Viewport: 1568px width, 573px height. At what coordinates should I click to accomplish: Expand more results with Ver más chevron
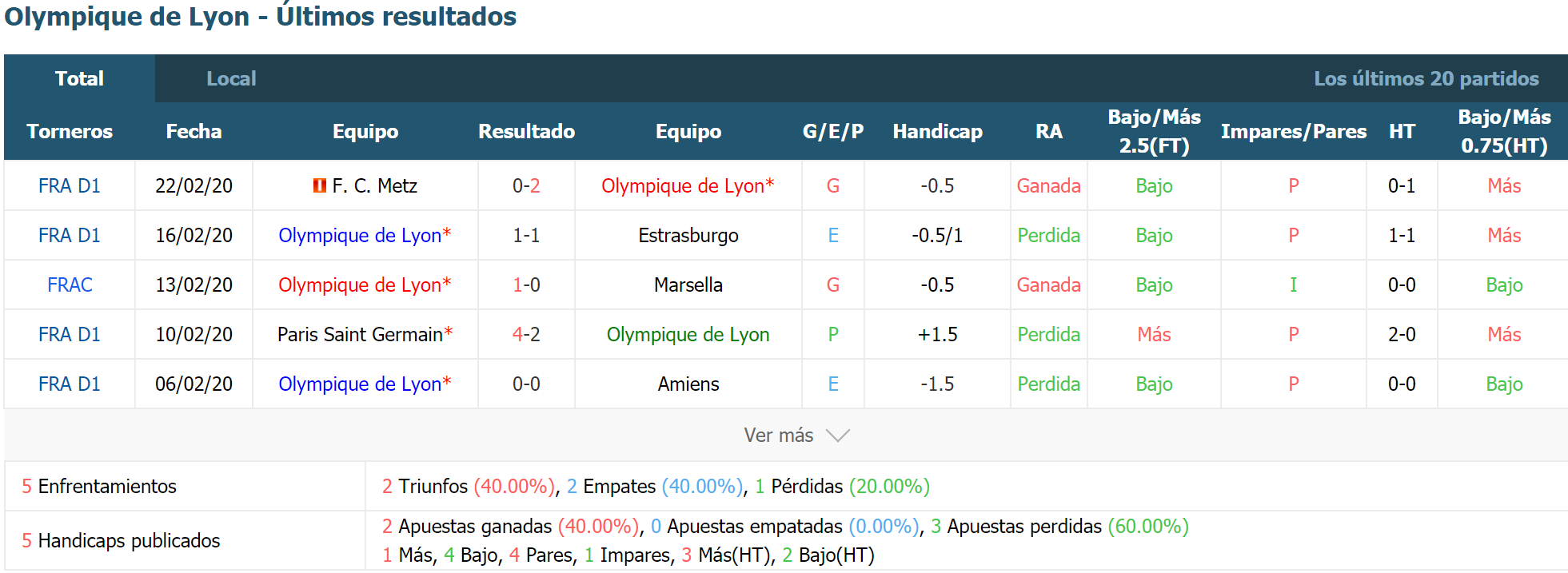click(x=837, y=436)
